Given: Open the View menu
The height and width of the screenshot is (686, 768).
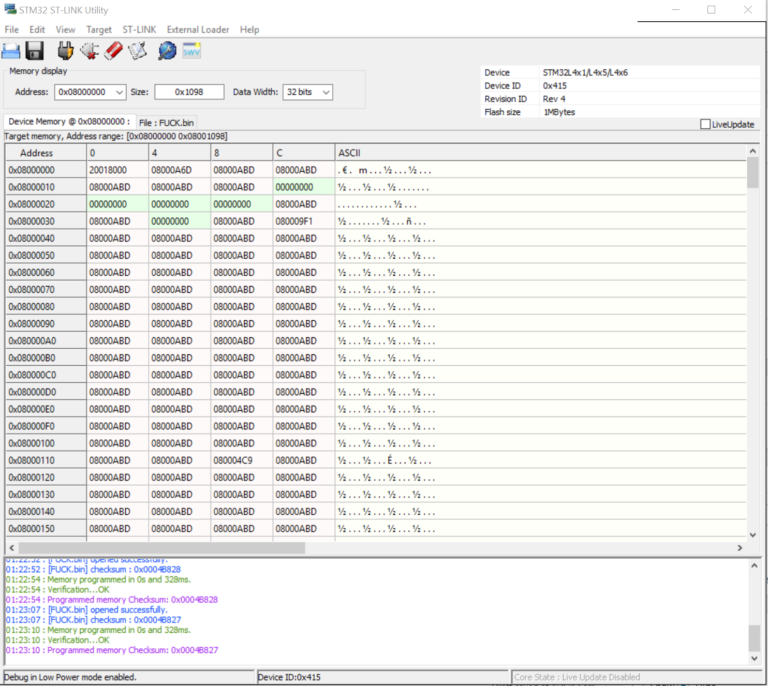Looking at the screenshot, I should [x=65, y=29].
